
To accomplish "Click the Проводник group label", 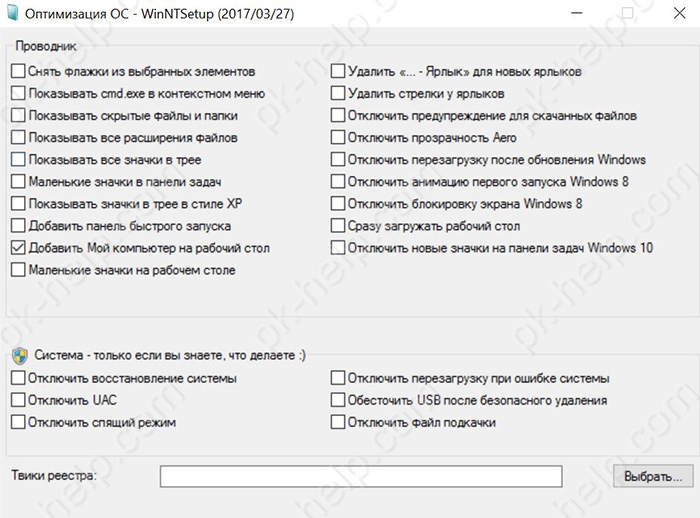I will pyautogui.click(x=46, y=46).
